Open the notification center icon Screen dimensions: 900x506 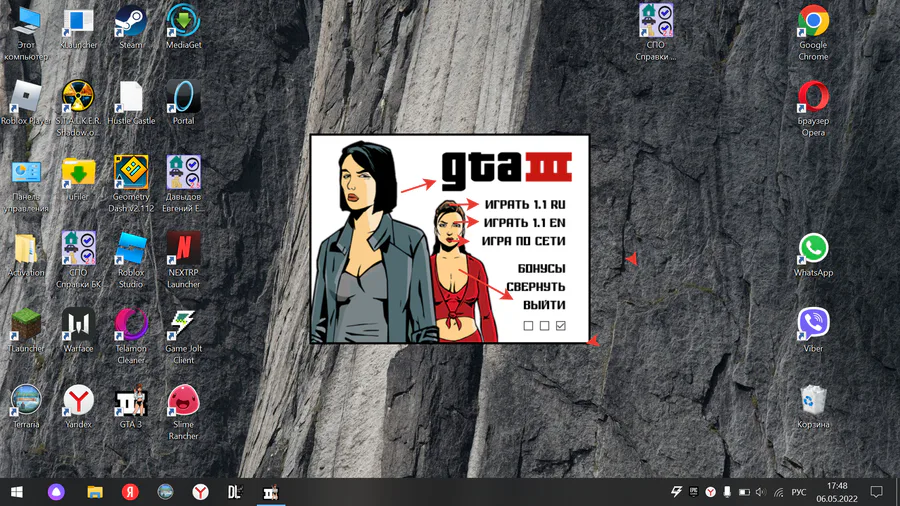click(876, 492)
